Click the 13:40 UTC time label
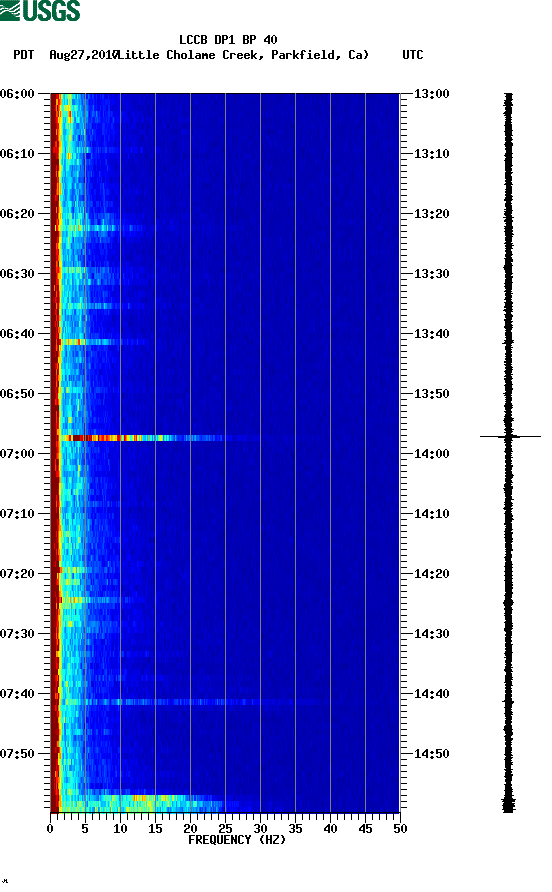The width and height of the screenshot is (552, 892). 431,333
